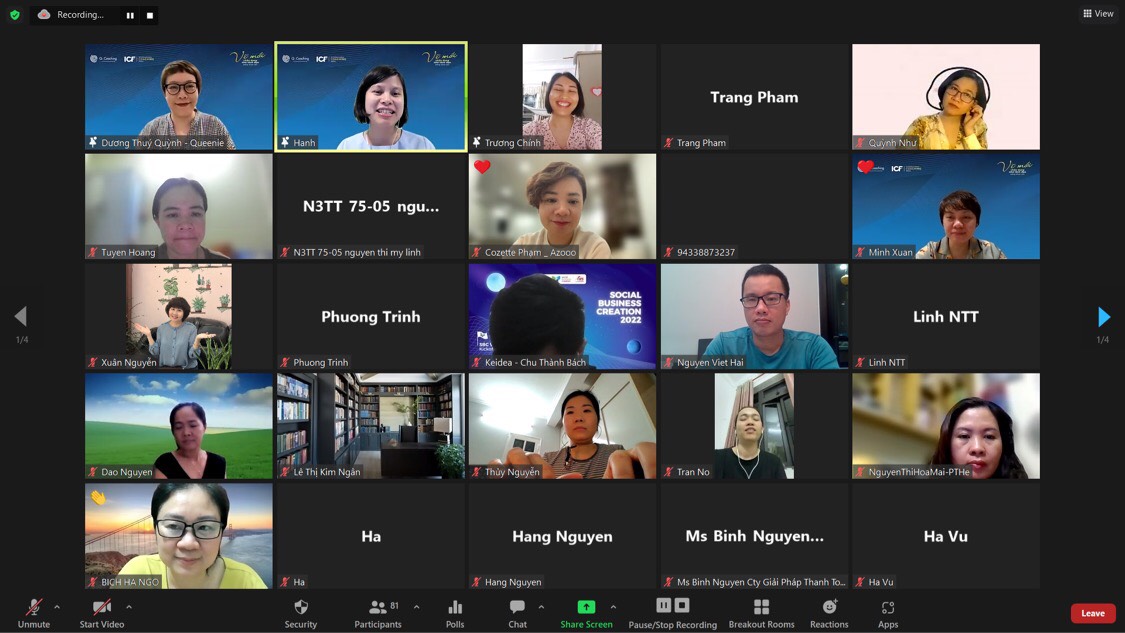
Task: Open the Breakout Rooms icon
Action: click(x=761, y=607)
